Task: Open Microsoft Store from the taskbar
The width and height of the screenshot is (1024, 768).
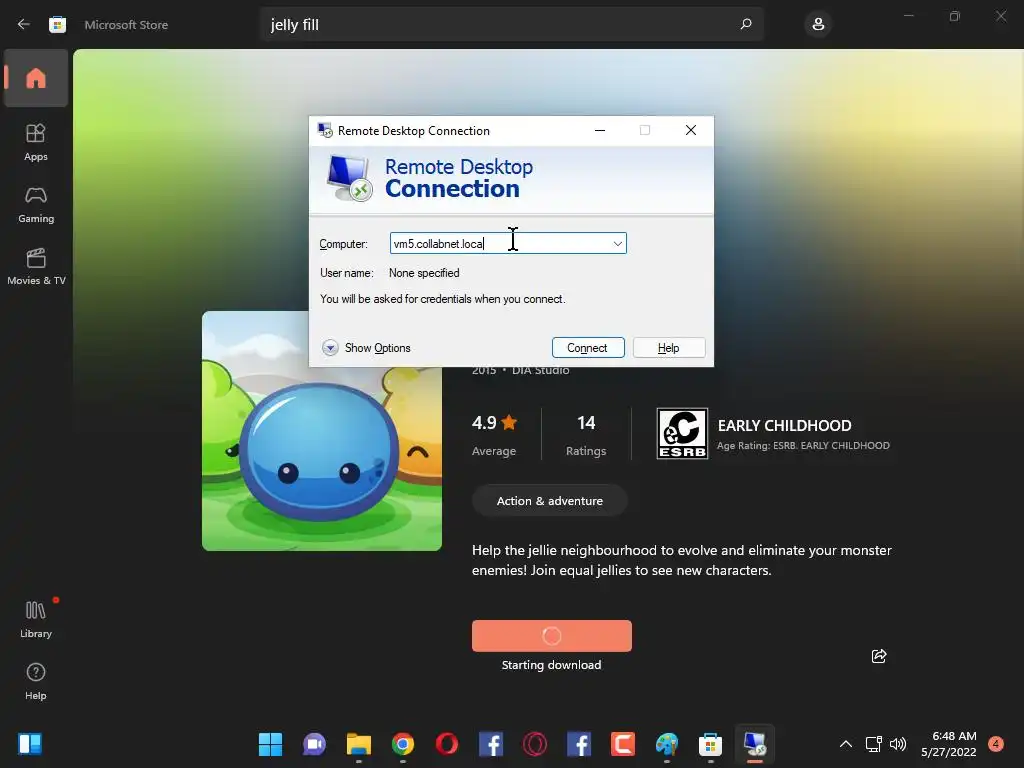Action: tap(711, 744)
